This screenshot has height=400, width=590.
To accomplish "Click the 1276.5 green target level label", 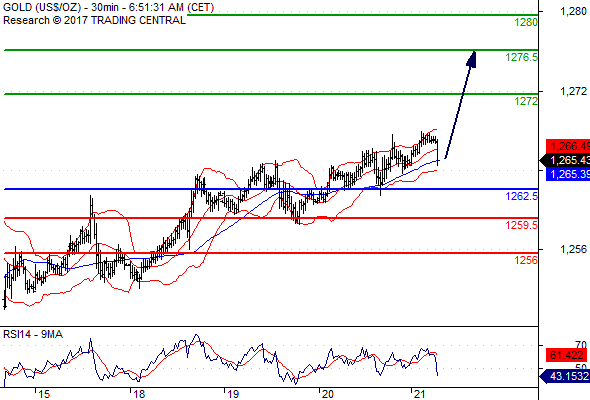I will coord(522,57).
